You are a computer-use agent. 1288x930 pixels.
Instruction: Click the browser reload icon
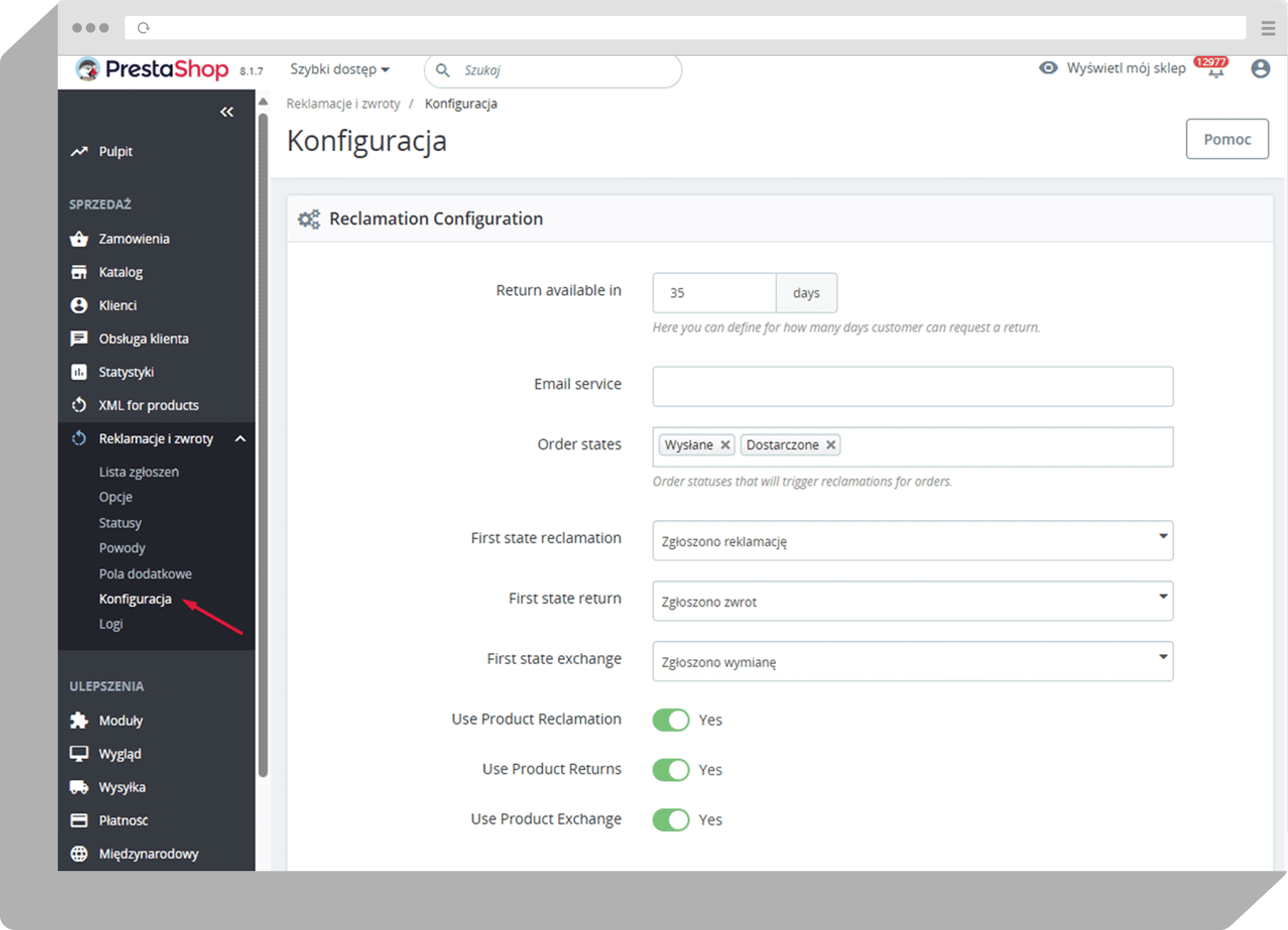click(x=144, y=28)
